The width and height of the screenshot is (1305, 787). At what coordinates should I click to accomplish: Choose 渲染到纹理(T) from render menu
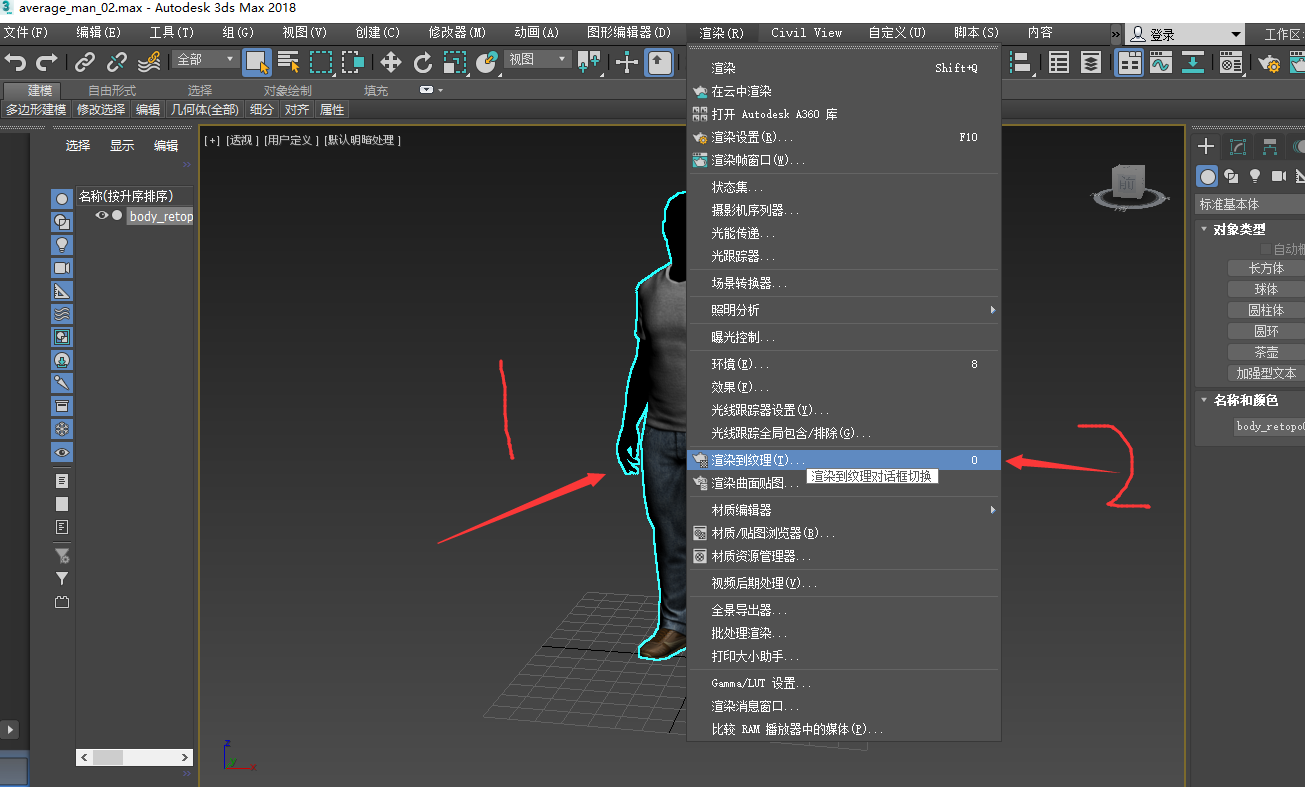[845, 460]
